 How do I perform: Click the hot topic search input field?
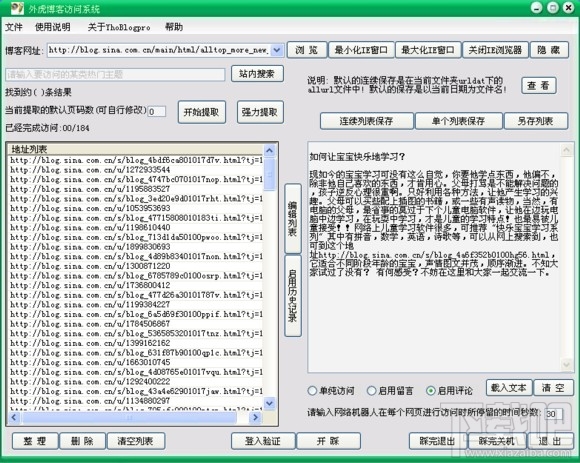coord(115,74)
